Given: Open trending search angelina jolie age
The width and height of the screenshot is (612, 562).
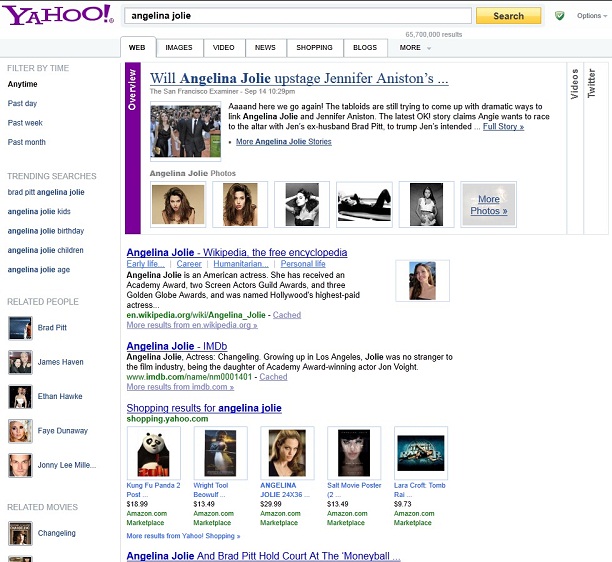Looking at the screenshot, I should pos(39,270).
